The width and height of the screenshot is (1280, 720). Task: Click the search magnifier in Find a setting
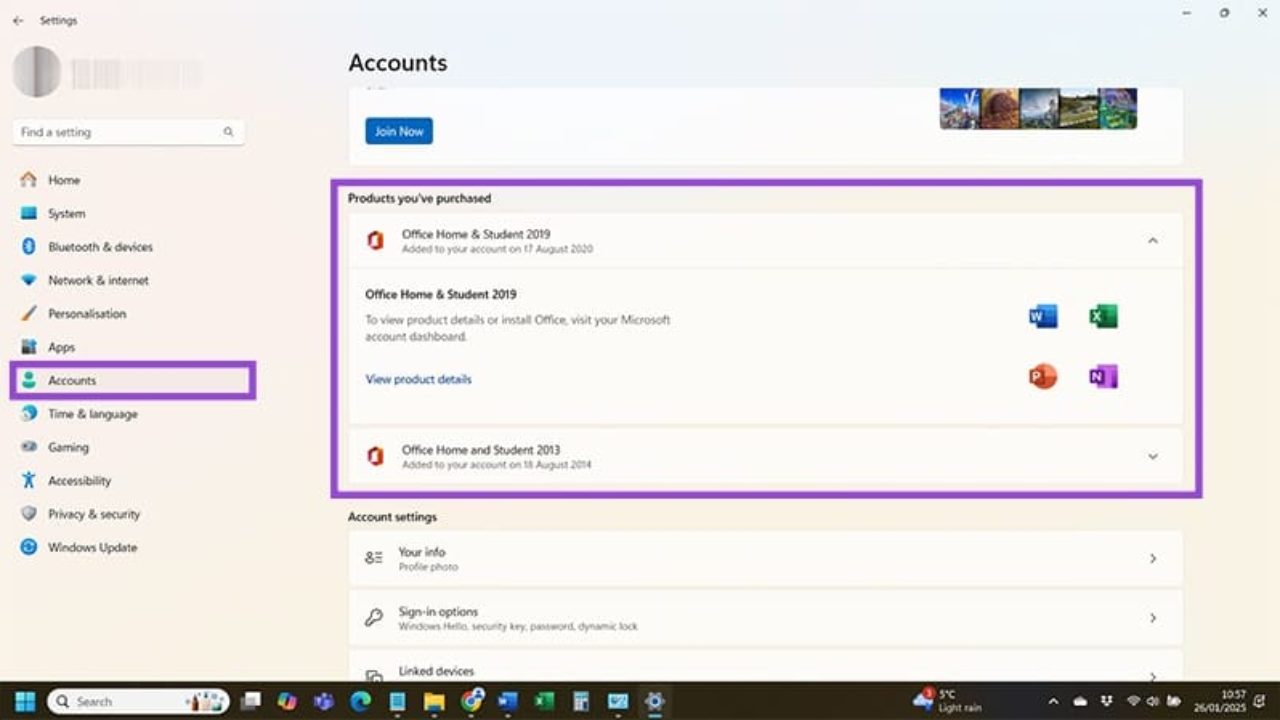tap(228, 132)
